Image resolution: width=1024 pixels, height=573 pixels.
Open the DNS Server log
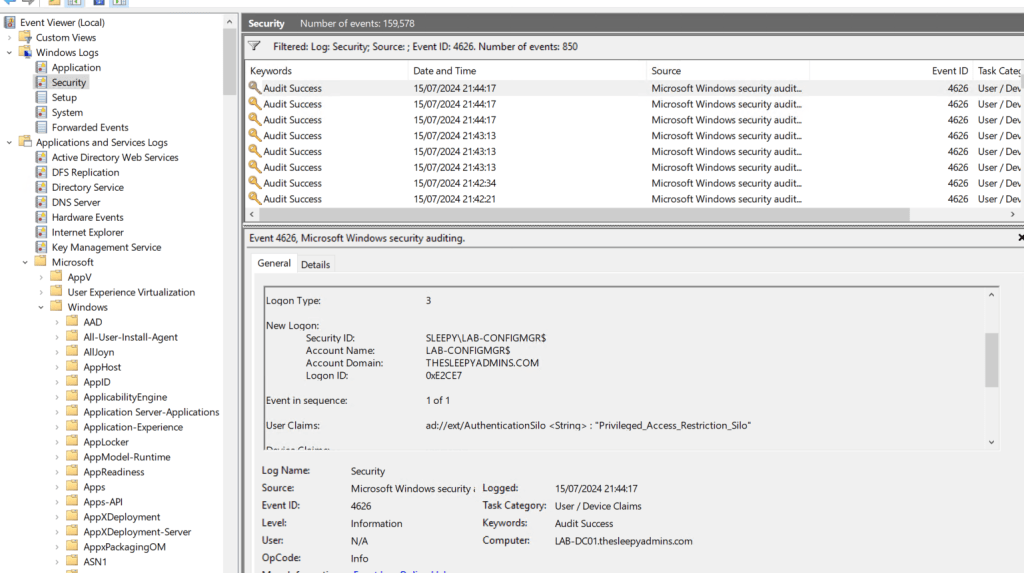pyautogui.click(x=78, y=202)
